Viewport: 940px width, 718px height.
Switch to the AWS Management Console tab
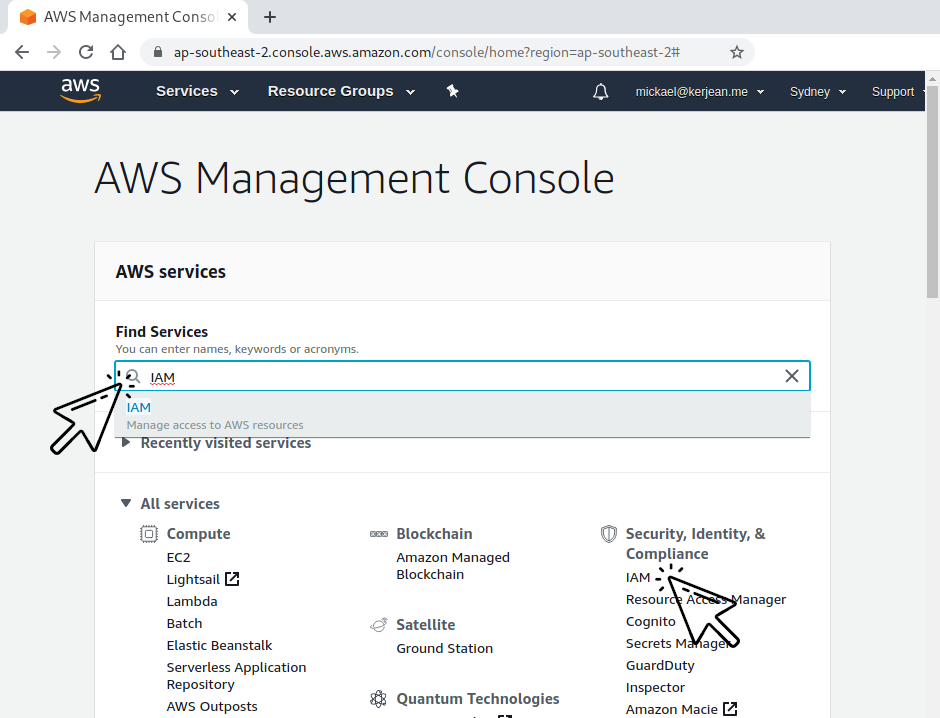pos(128,17)
